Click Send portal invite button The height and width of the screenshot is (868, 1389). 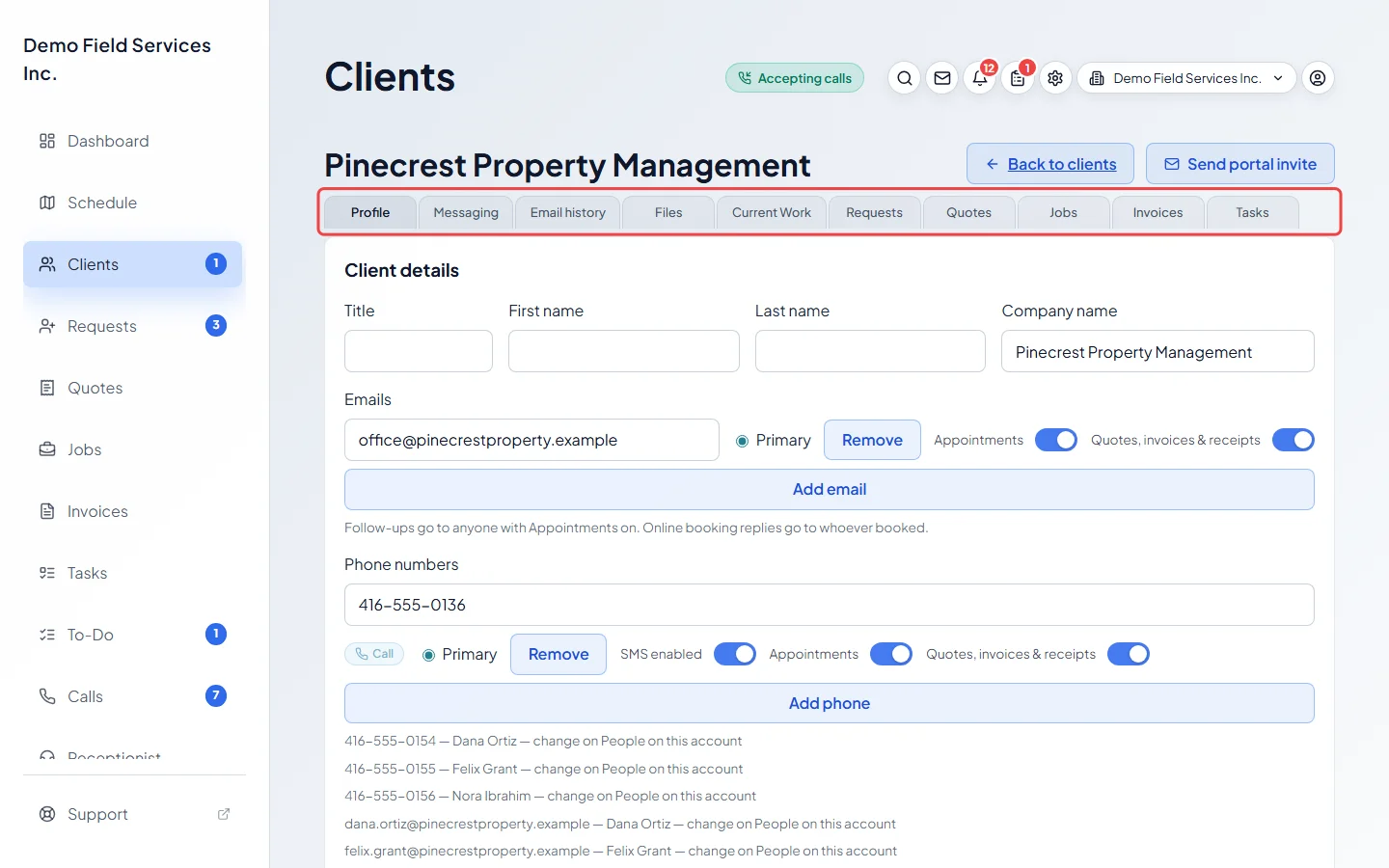(x=1240, y=164)
